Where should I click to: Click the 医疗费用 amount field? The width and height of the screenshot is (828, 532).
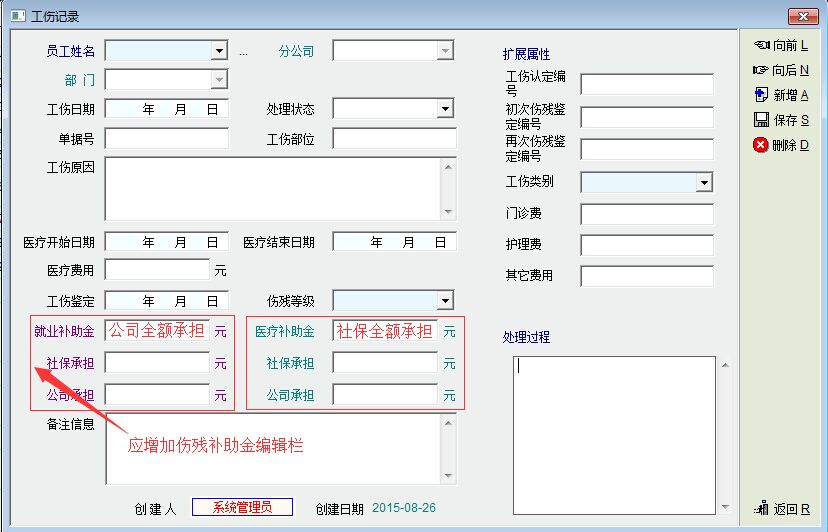(157, 270)
